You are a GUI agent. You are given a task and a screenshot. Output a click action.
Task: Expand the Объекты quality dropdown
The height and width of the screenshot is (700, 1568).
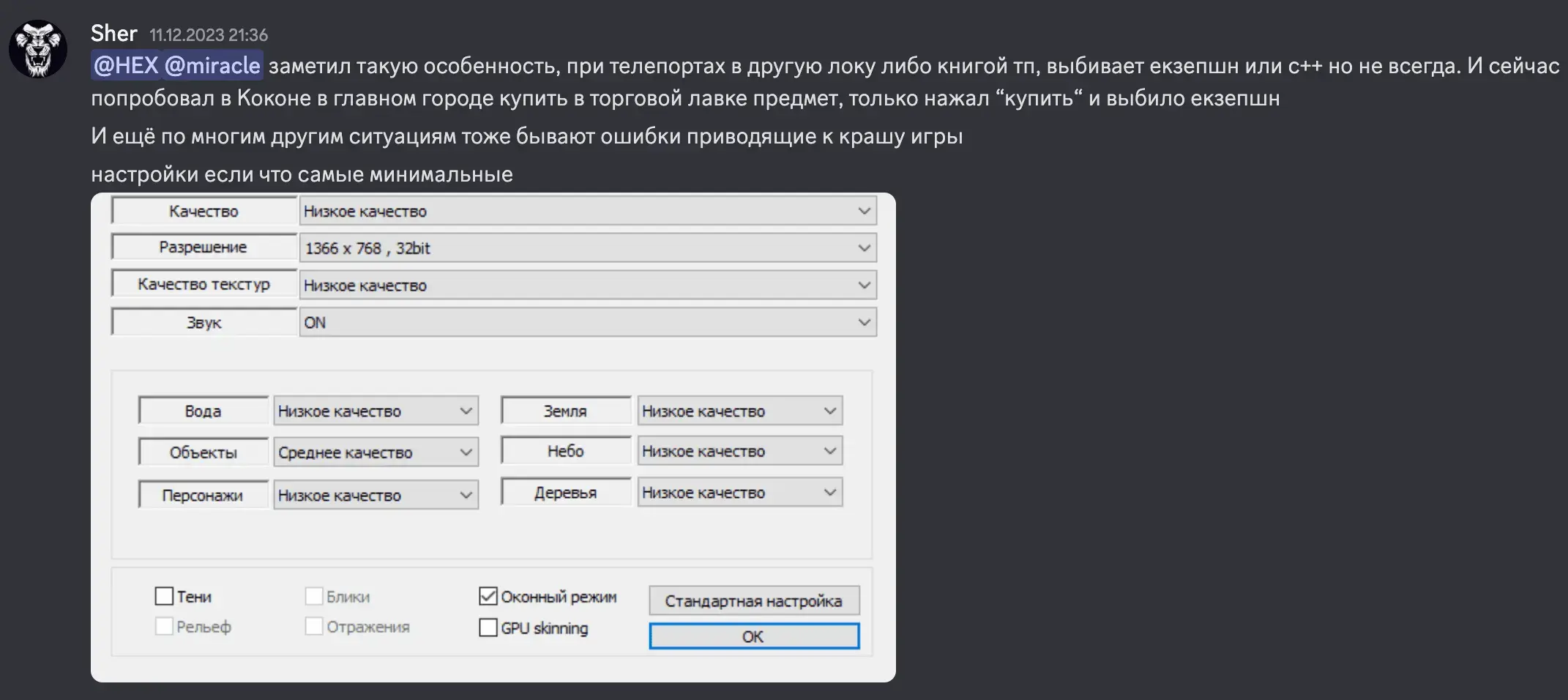(x=376, y=453)
